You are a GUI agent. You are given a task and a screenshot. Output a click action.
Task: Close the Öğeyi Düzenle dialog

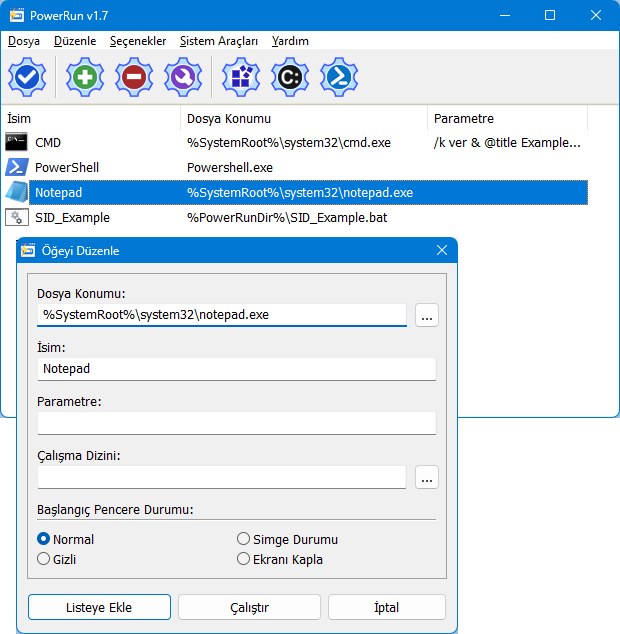[442, 250]
